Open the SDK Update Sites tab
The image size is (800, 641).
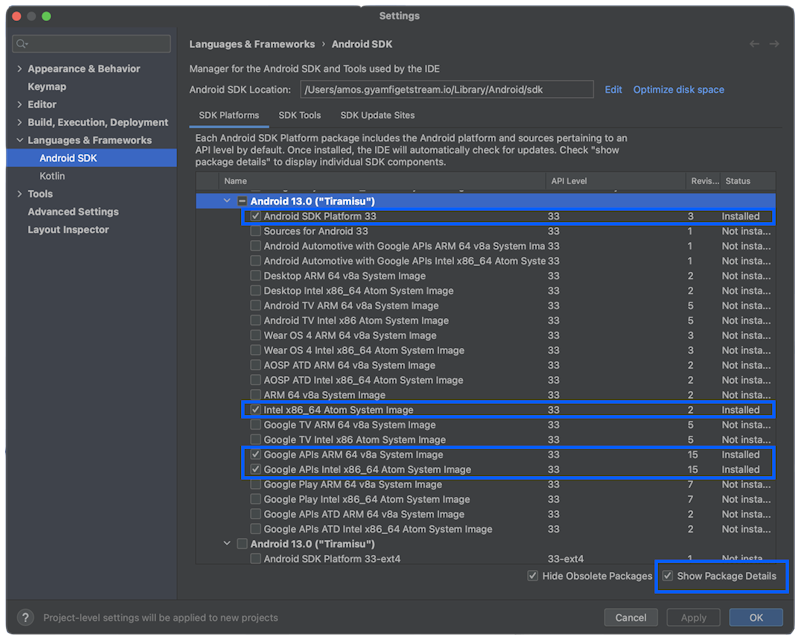click(x=376, y=115)
